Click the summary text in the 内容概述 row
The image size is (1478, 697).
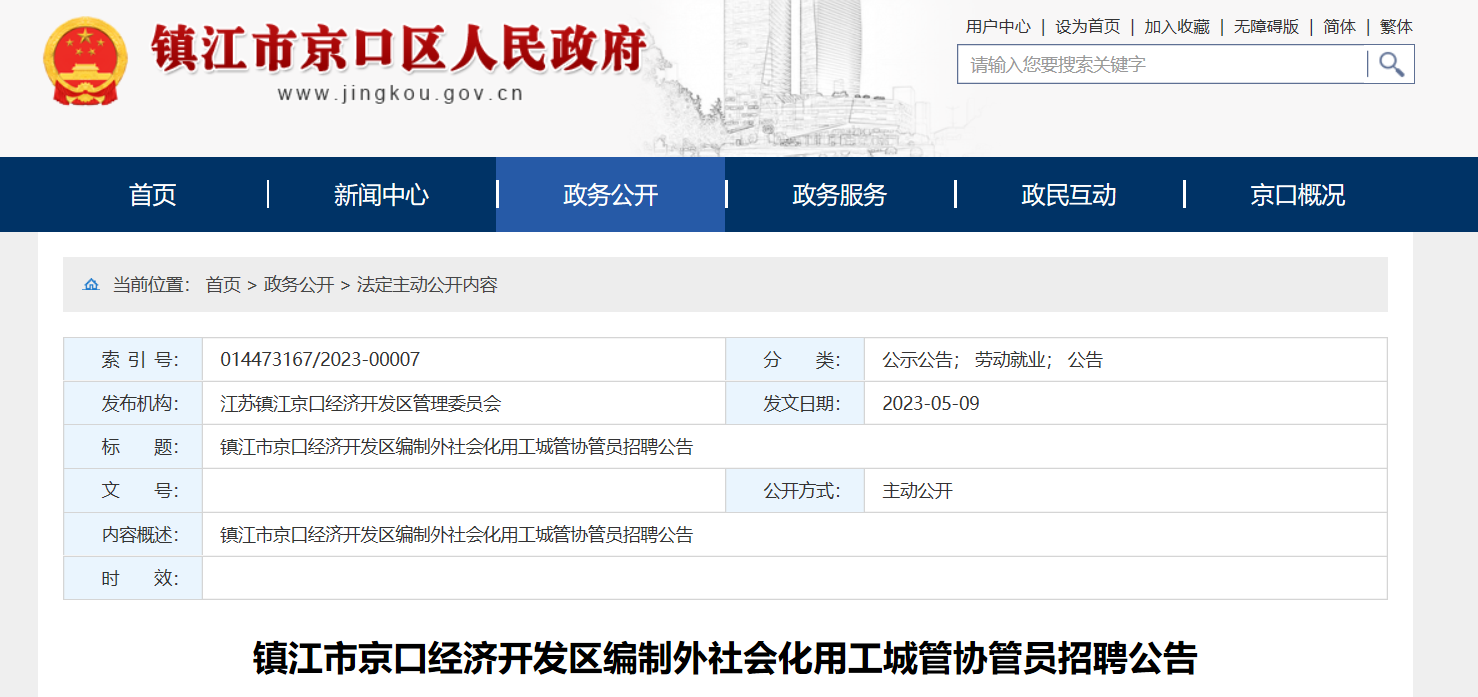click(x=457, y=535)
